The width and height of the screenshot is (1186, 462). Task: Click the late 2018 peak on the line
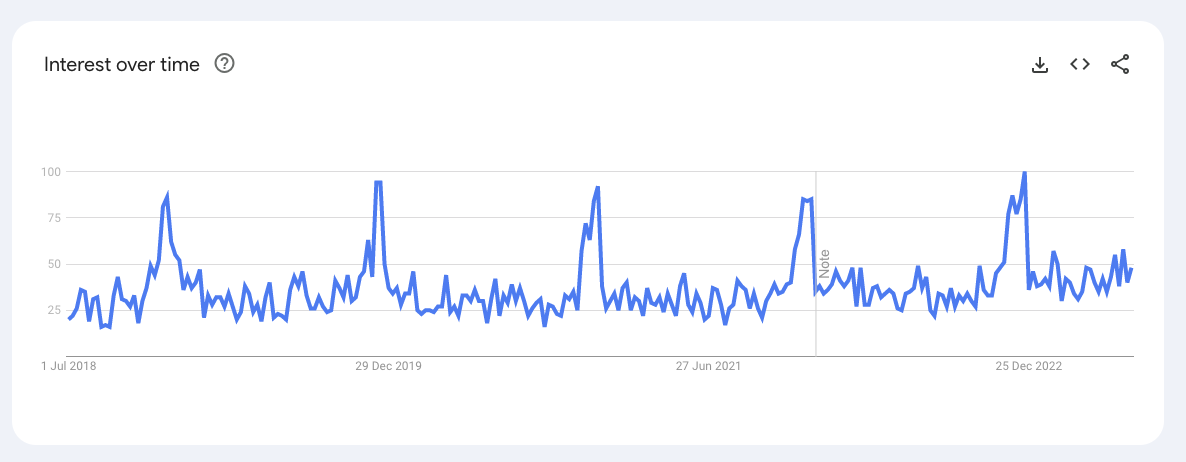(x=167, y=196)
